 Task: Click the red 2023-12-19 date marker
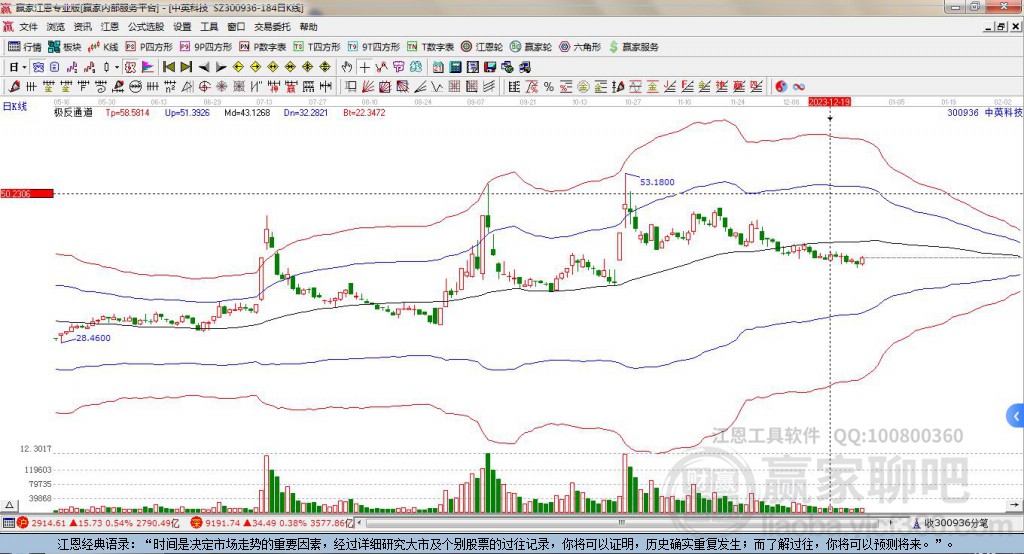[829, 102]
